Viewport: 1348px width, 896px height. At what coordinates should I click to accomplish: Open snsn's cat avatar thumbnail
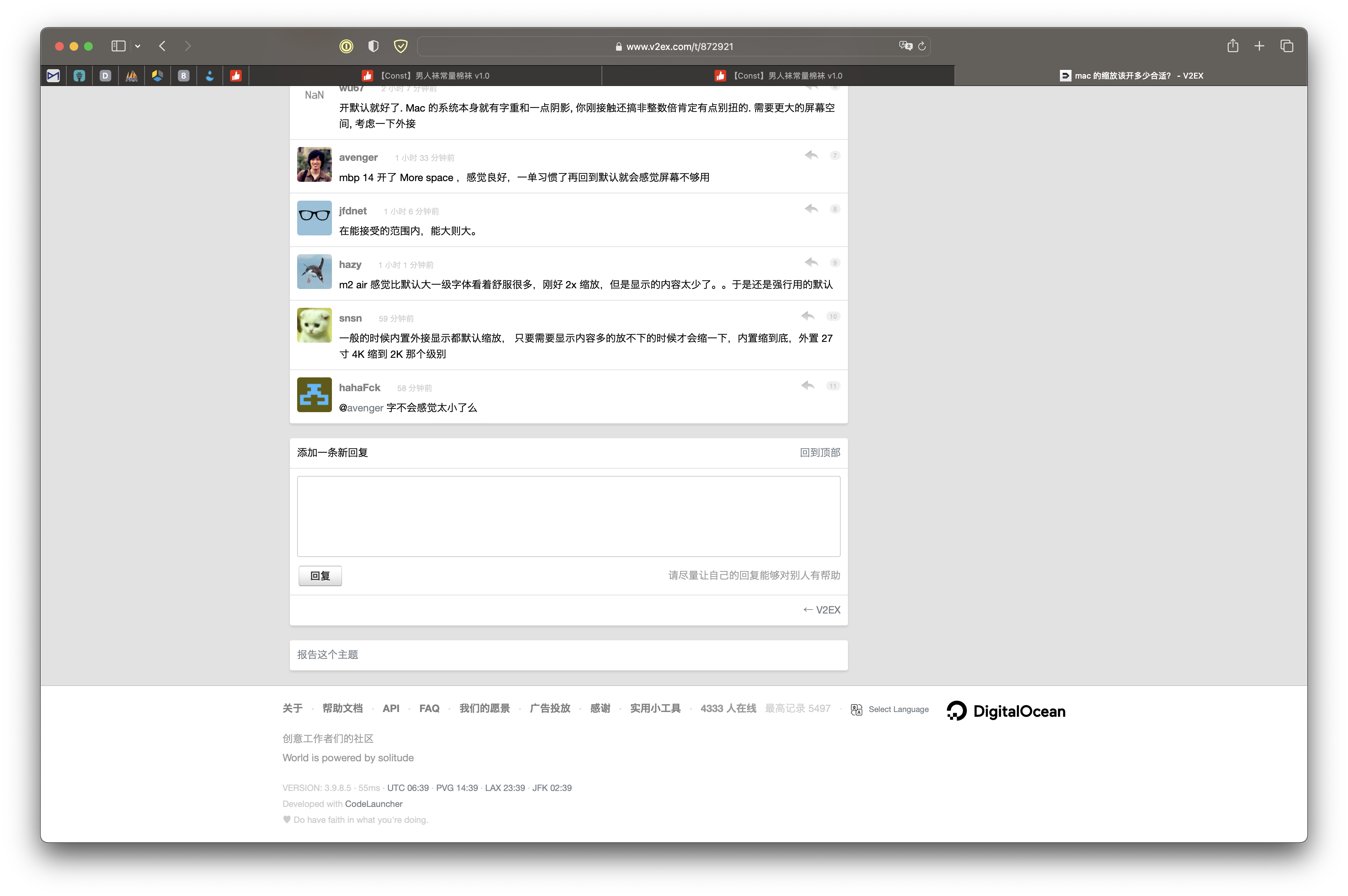point(315,325)
